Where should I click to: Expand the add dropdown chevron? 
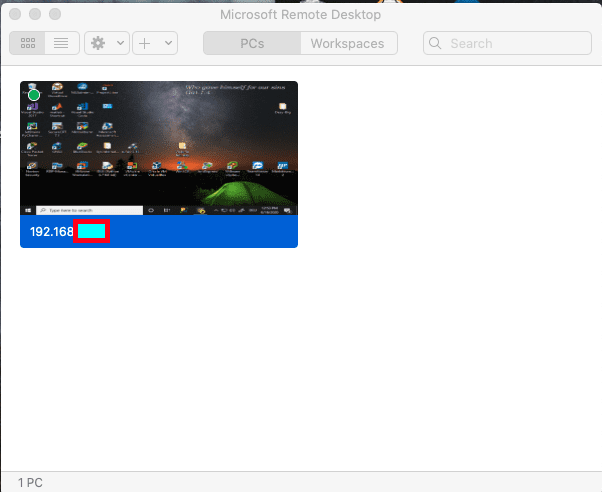click(x=169, y=43)
